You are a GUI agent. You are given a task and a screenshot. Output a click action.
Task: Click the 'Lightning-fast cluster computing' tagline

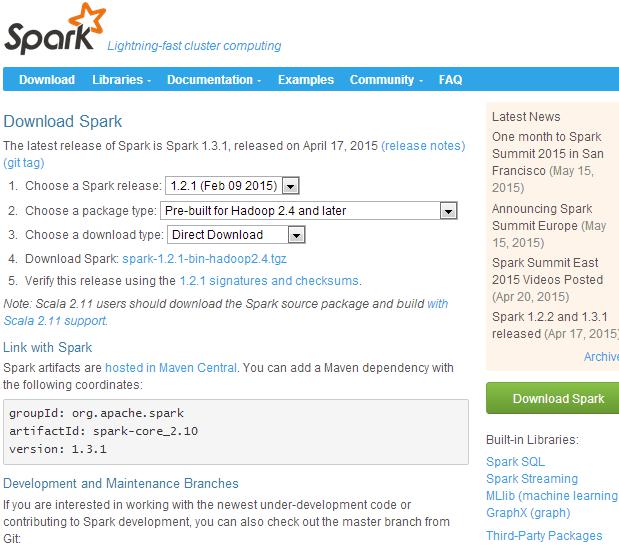point(194,45)
